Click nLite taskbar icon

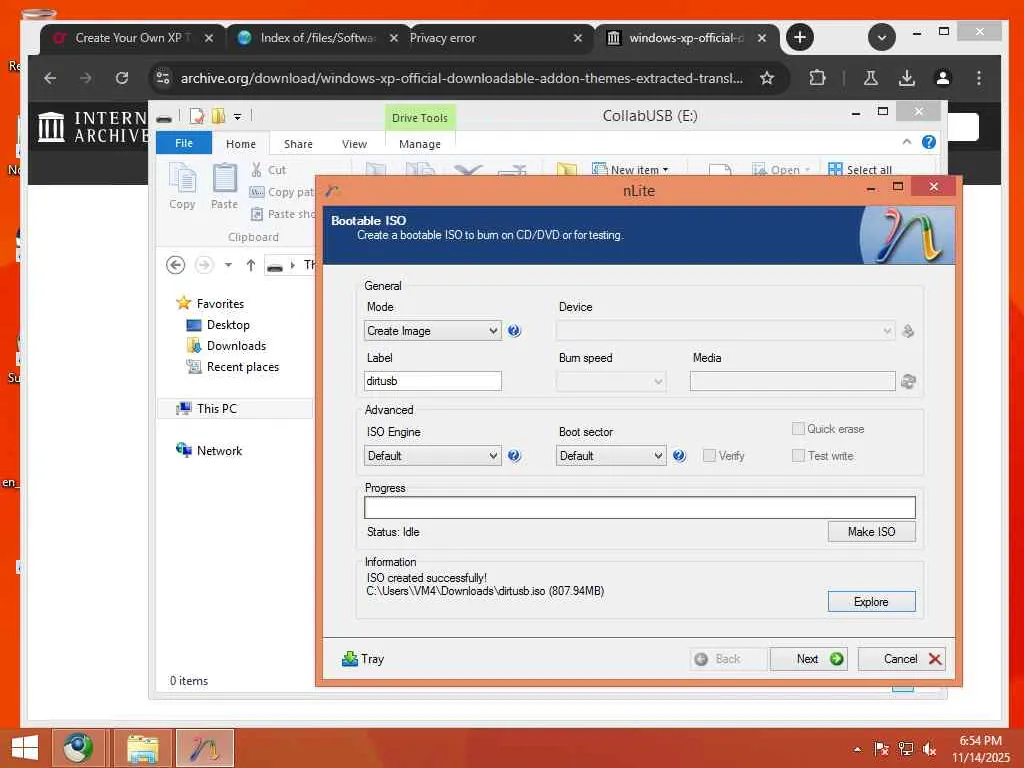[x=205, y=748]
